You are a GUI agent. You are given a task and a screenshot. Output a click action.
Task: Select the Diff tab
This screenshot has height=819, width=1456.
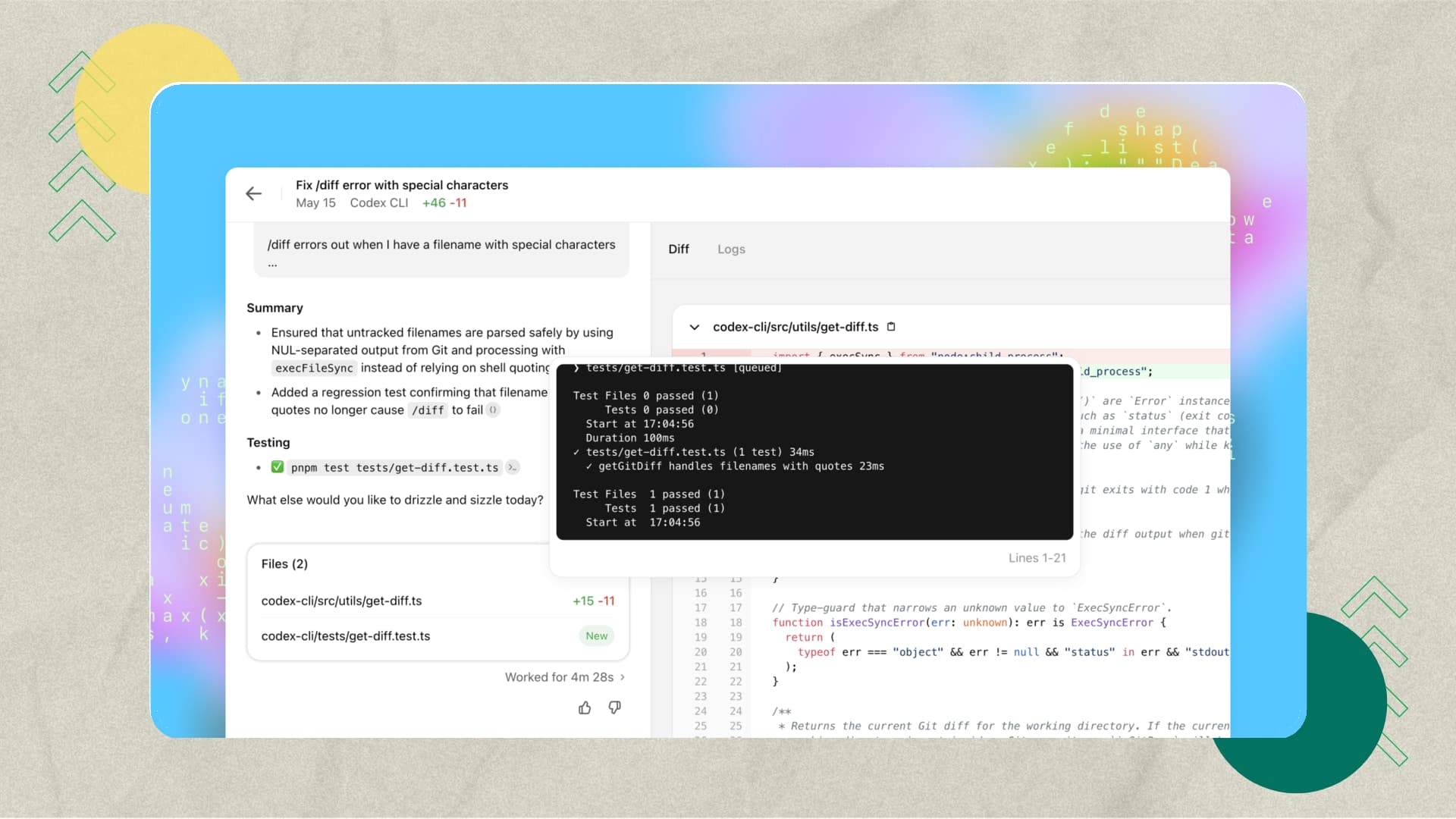pos(678,249)
